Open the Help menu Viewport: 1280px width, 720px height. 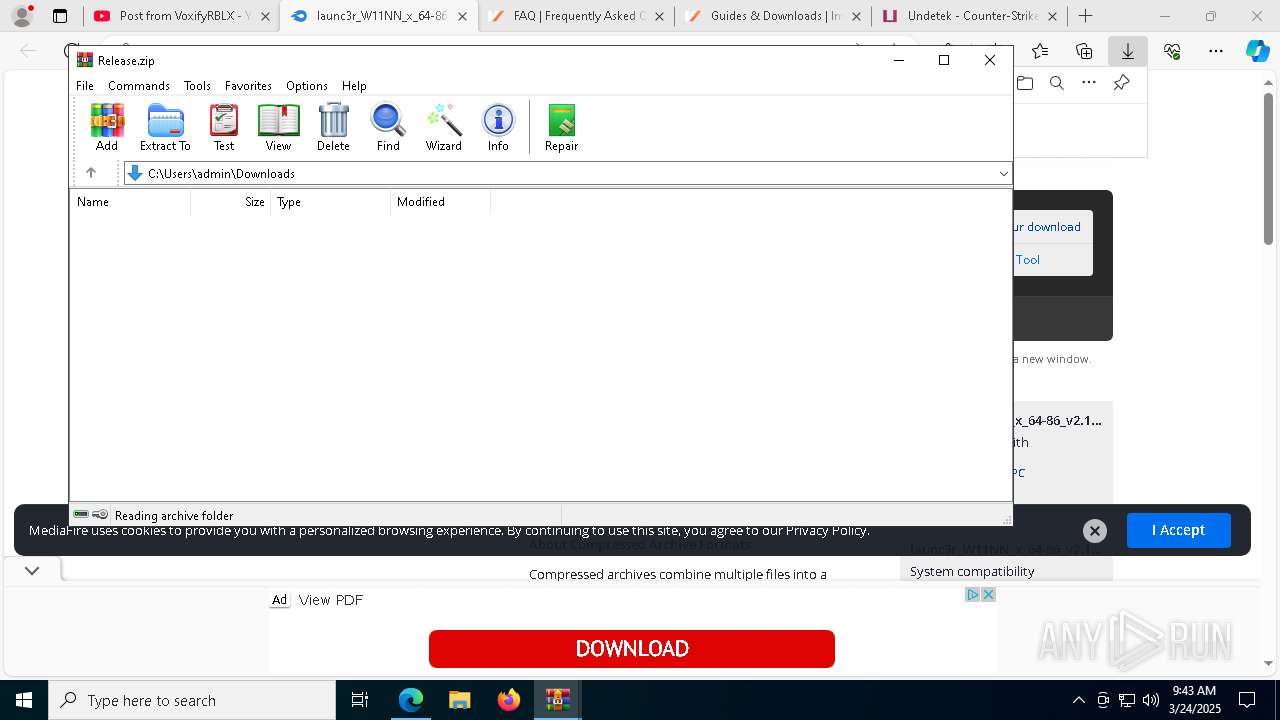[x=354, y=86]
